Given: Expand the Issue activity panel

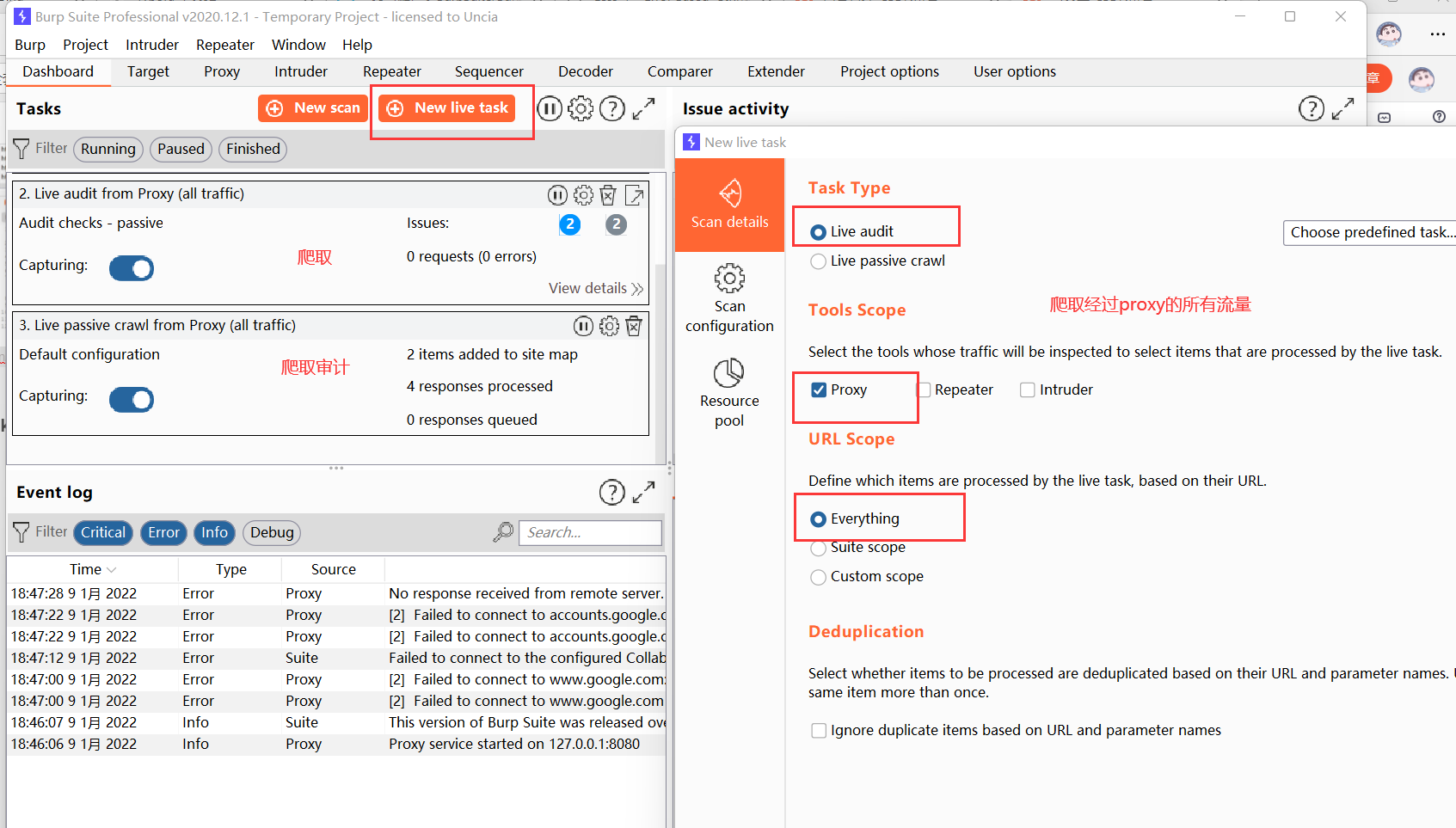Looking at the screenshot, I should click(x=1343, y=108).
